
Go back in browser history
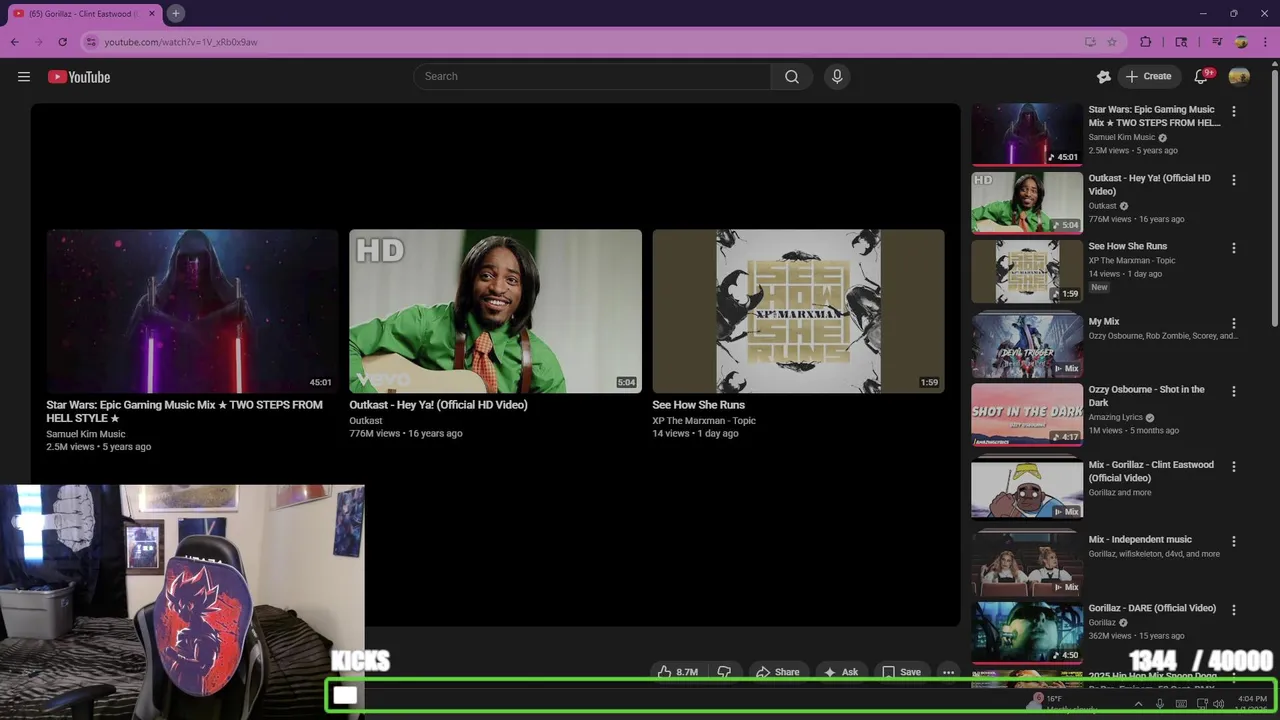(x=14, y=42)
